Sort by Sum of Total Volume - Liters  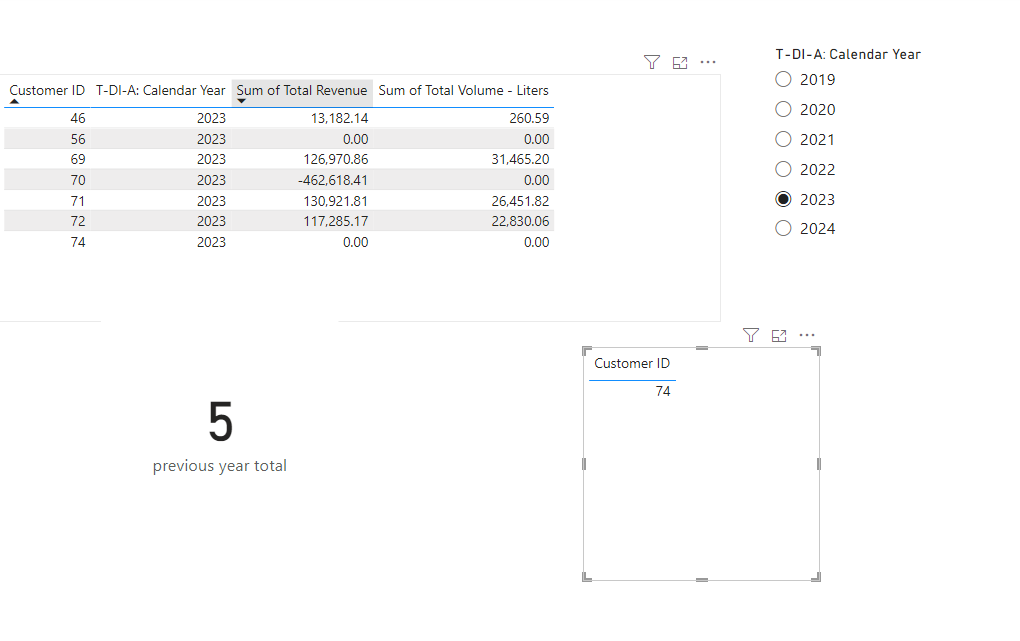(x=464, y=90)
